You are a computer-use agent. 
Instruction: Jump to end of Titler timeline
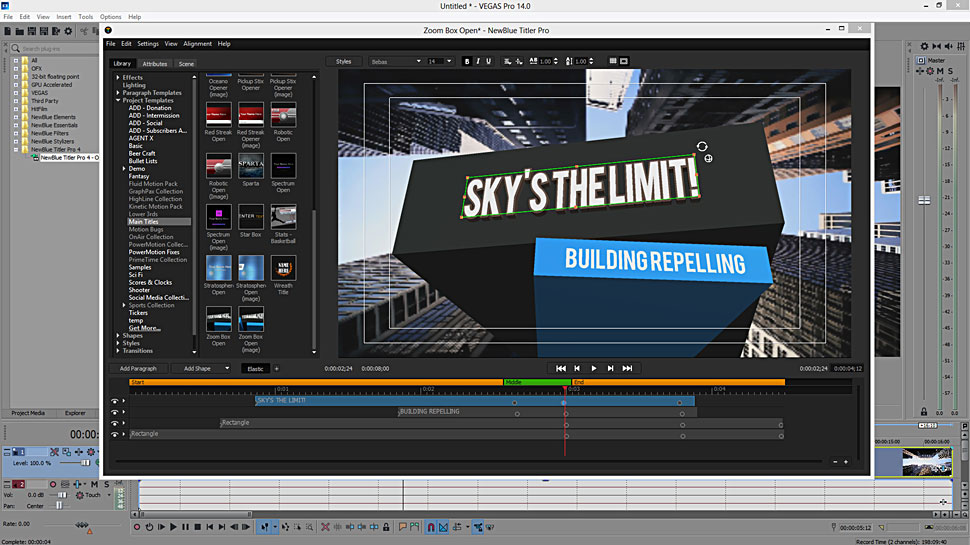627,369
